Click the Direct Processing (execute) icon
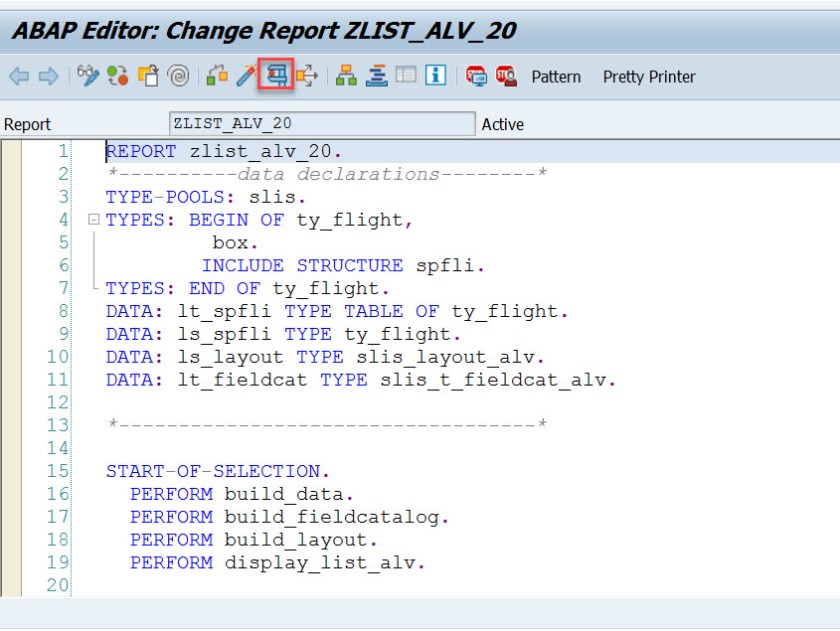This screenshot has height=631, width=840. click(x=276, y=75)
